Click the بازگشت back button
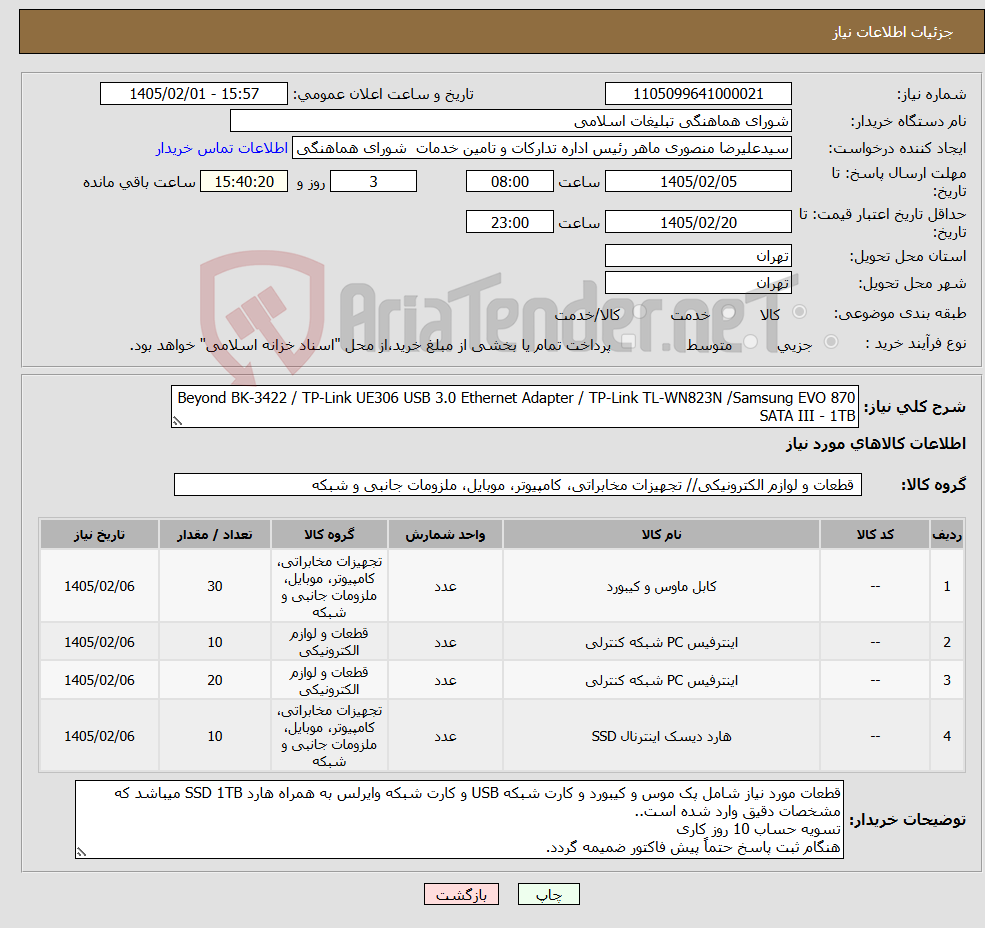This screenshot has height=928, width=985. pyautogui.click(x=461, y=894)
